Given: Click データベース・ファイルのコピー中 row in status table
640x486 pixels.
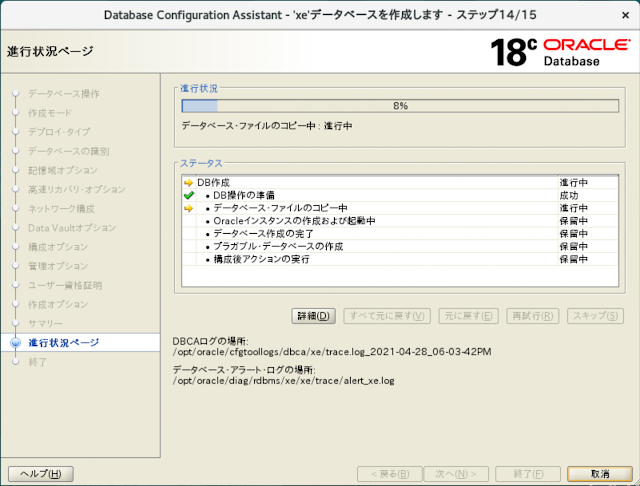Looking at the screenshot, I should click(x=400, y=208).
